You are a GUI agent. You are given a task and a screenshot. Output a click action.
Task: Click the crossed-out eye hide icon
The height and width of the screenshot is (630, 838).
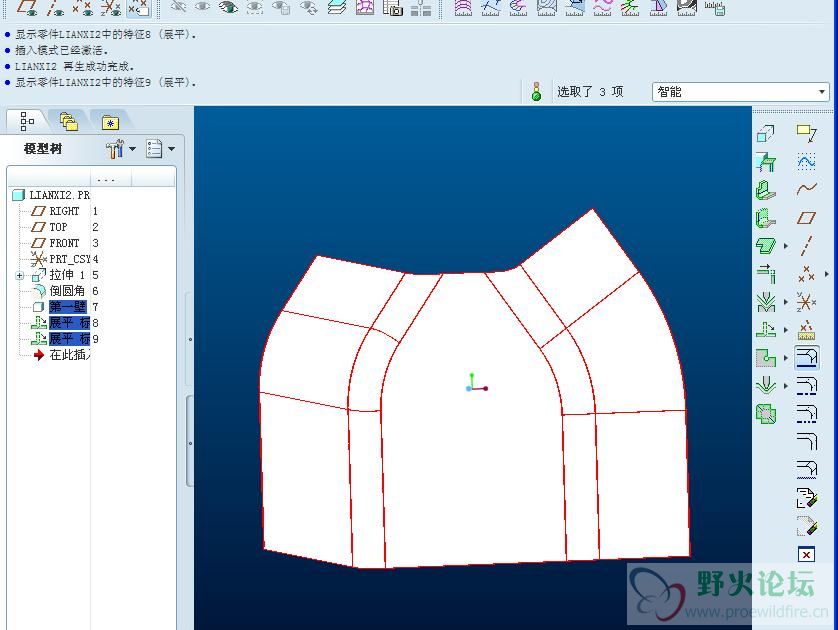[179, 7]
